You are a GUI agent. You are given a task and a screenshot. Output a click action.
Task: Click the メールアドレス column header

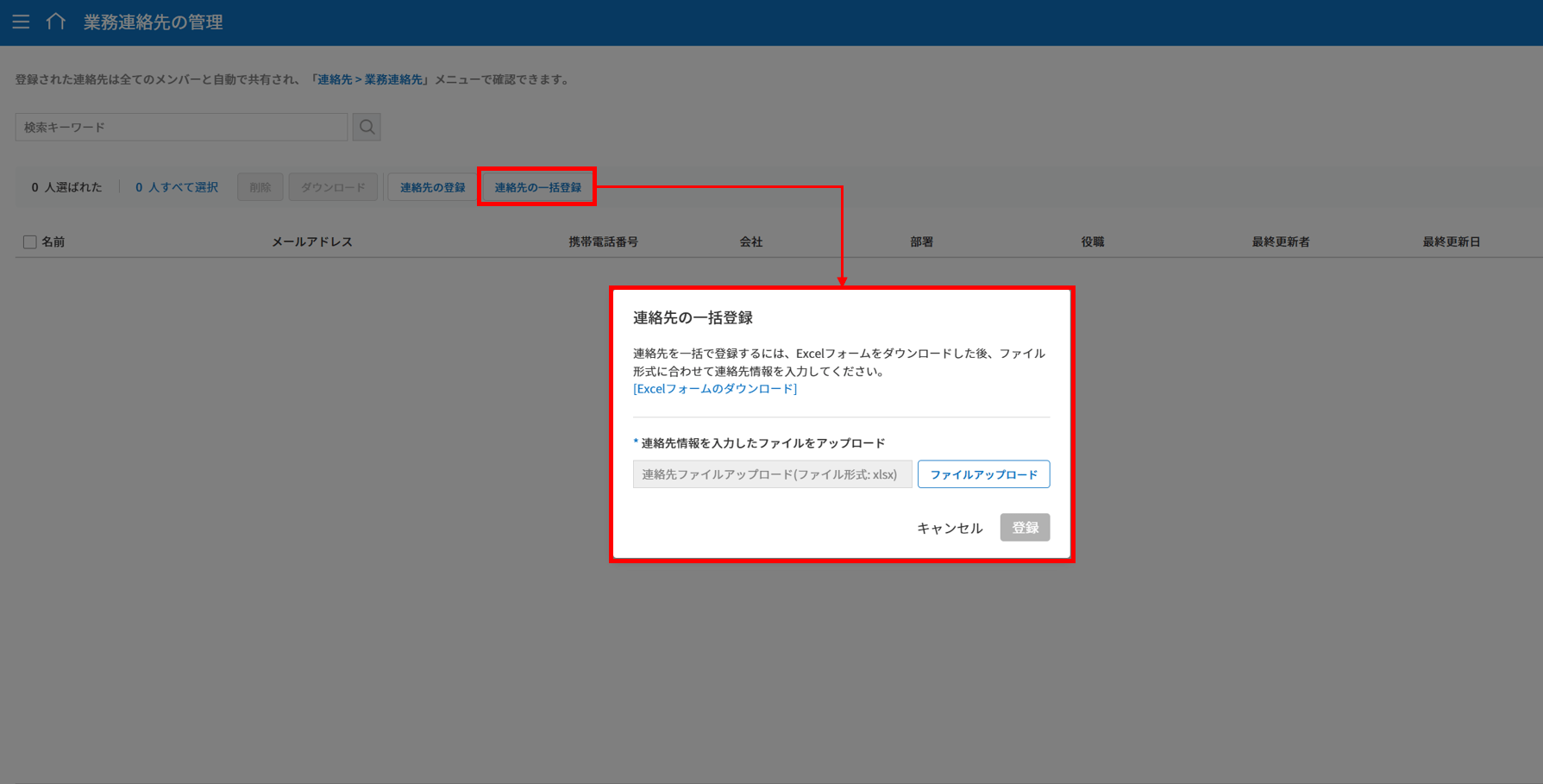[312, 242]
